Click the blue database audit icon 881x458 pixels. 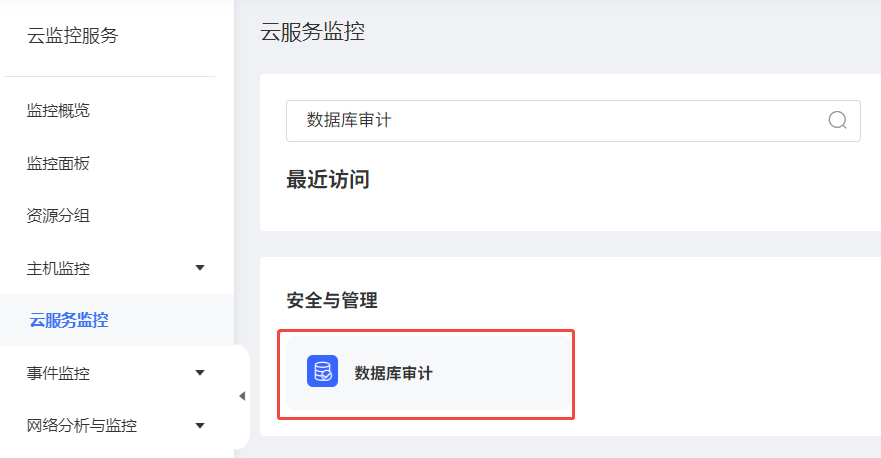click(x=322, y=372)
